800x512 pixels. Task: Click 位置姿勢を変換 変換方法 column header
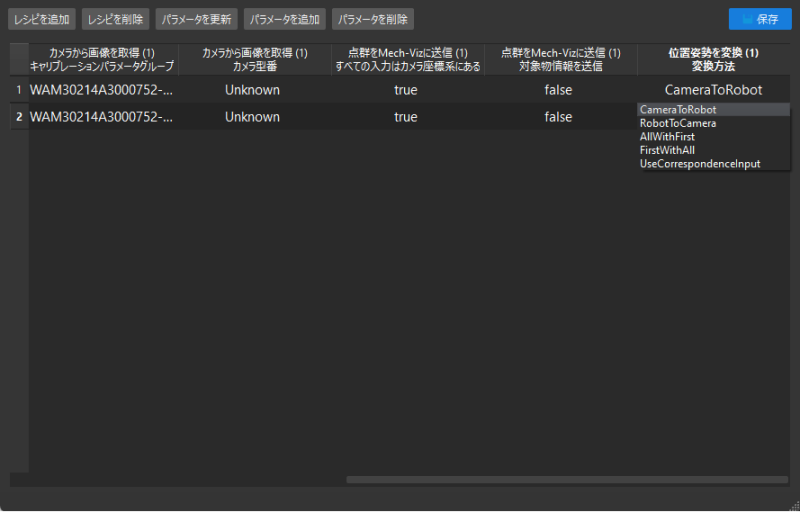(713, 60)
